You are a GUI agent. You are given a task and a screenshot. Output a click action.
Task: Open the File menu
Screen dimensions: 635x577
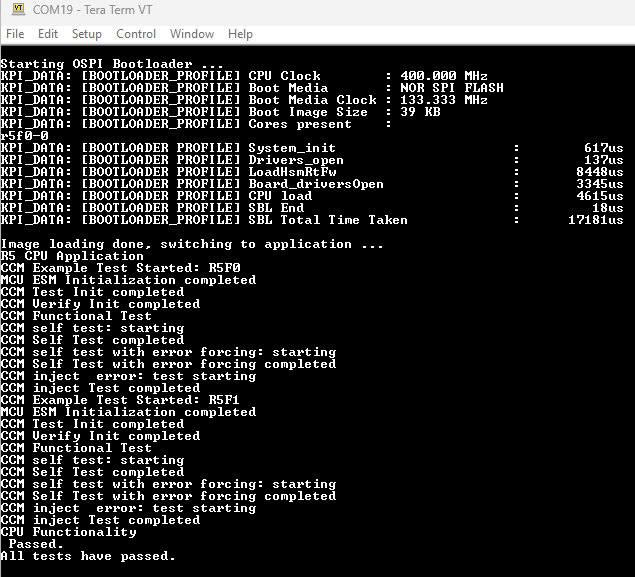[15, 34]
